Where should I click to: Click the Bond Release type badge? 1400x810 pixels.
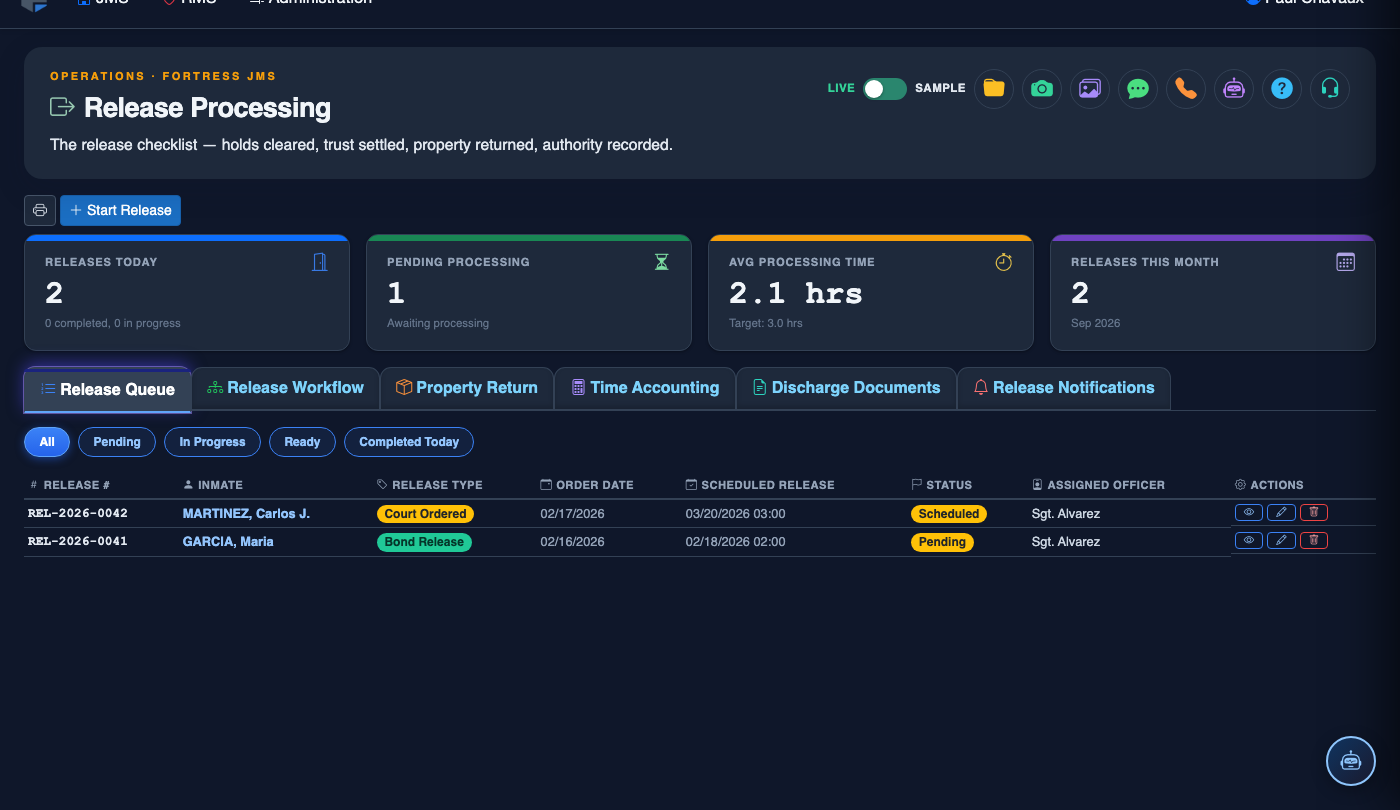424,542
